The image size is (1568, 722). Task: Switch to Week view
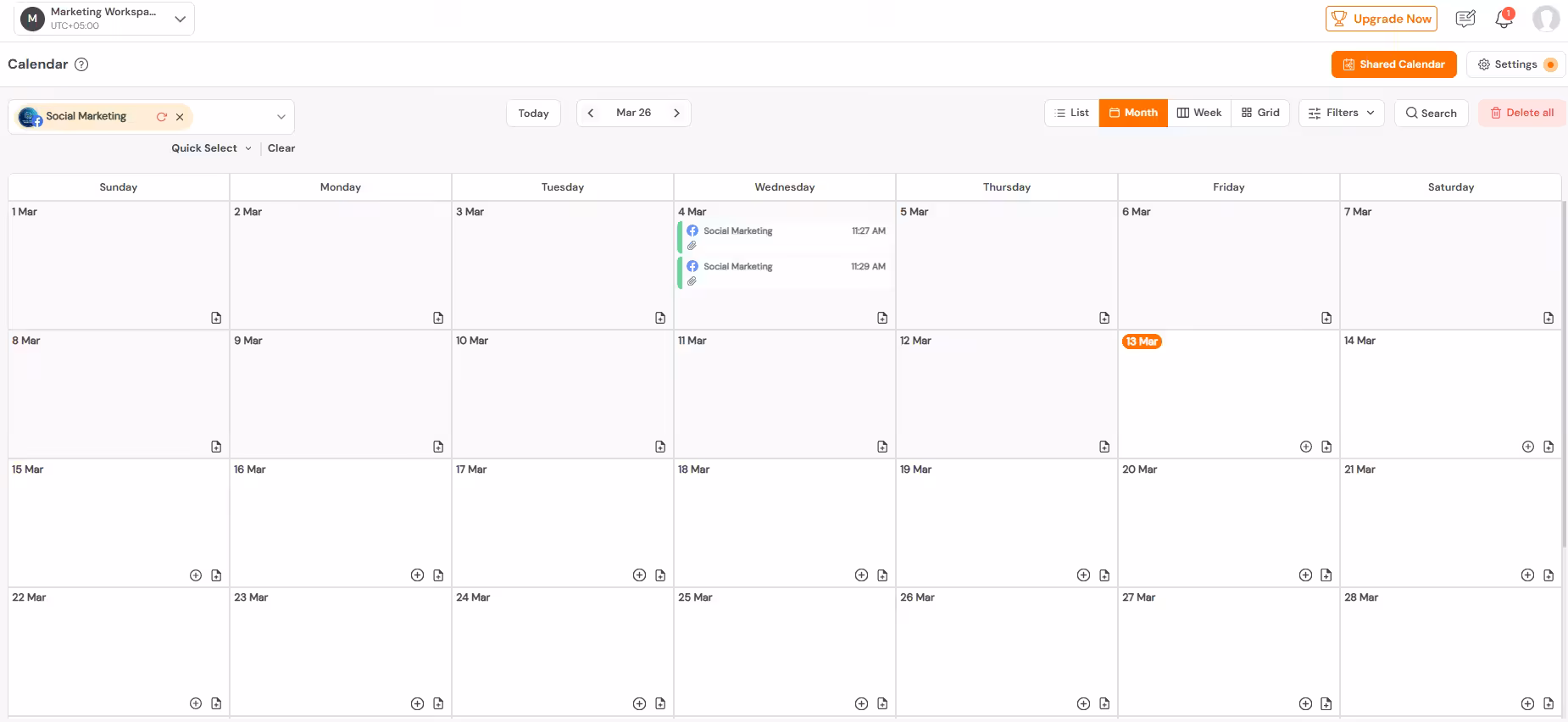click(1199, 113)
